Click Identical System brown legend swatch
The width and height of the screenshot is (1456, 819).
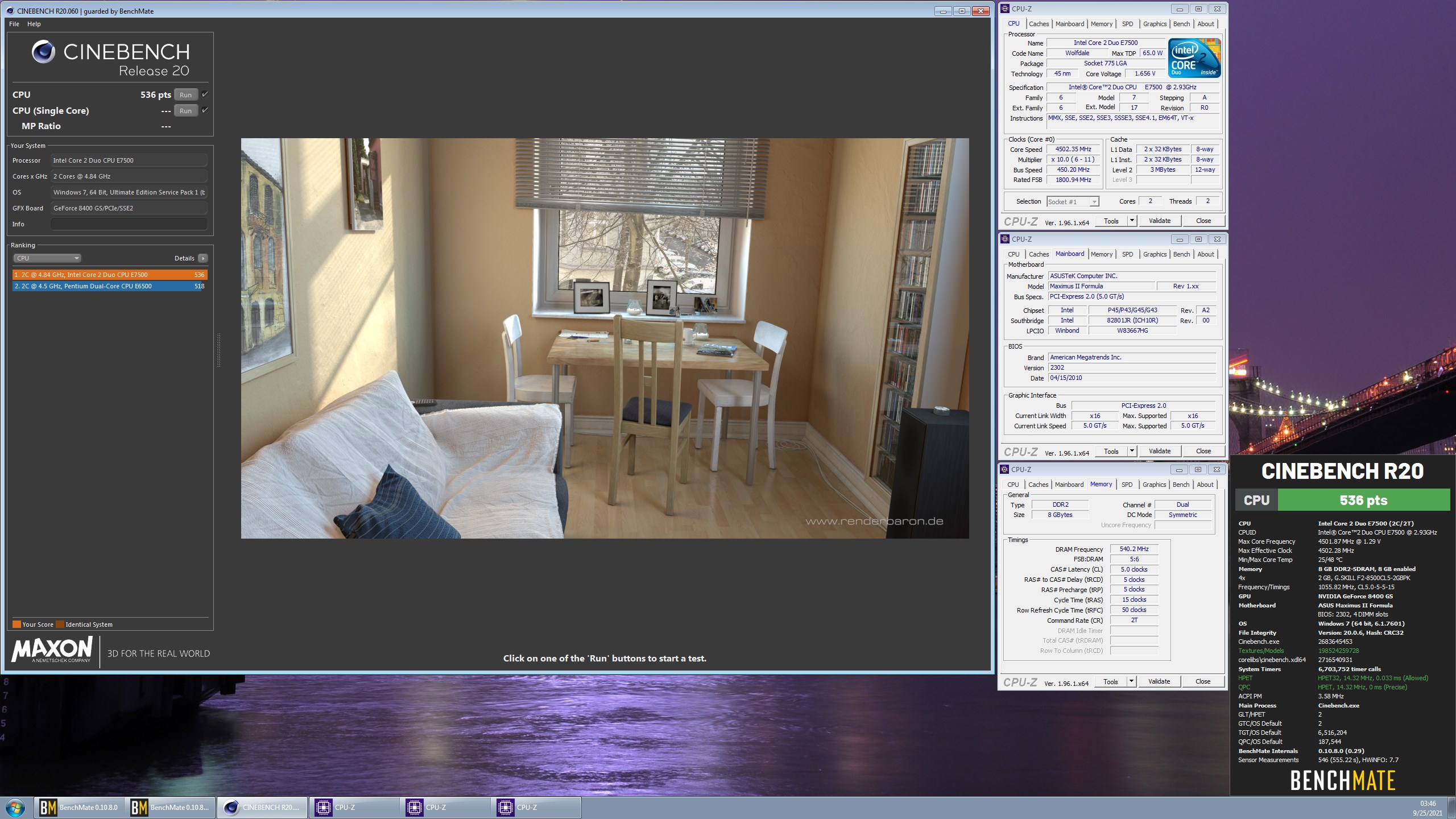[60, 624]
